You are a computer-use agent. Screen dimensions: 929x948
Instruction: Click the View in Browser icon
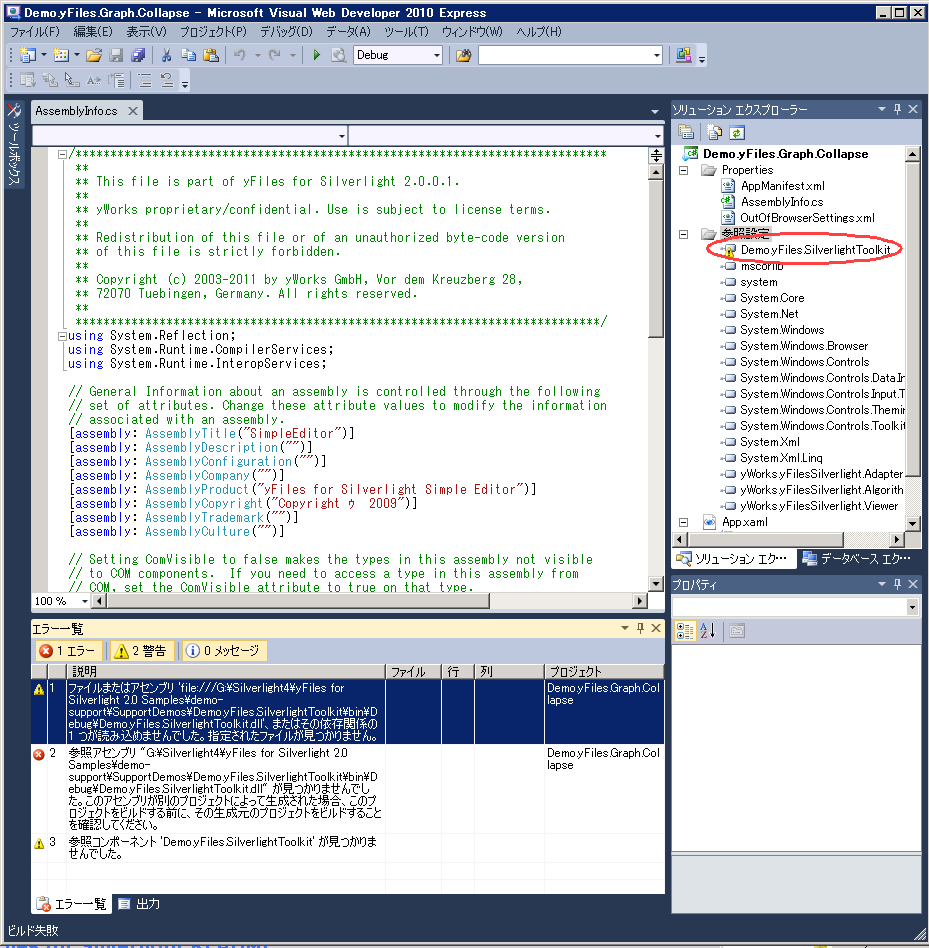tap(339, 55)
